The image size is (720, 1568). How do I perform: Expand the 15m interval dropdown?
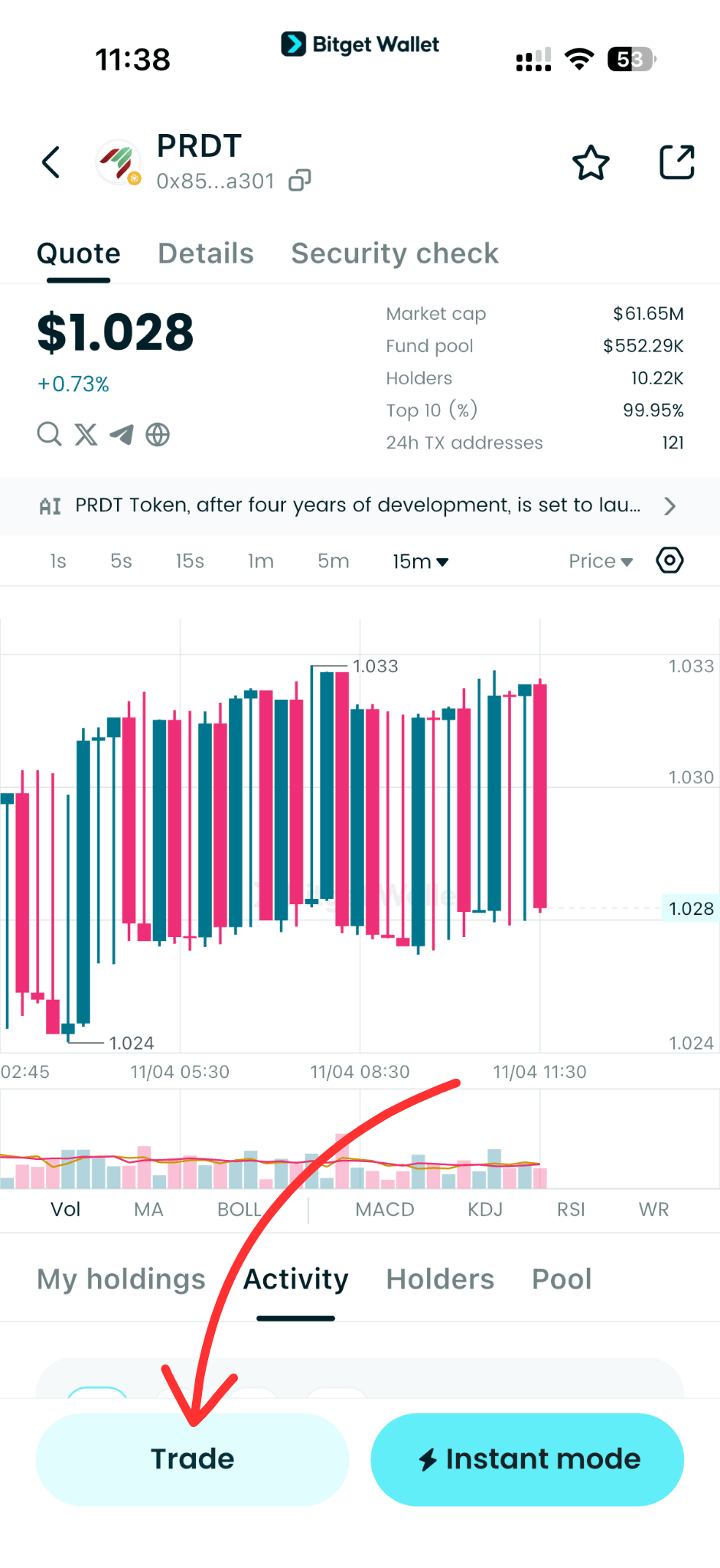[x=420, y=561]
